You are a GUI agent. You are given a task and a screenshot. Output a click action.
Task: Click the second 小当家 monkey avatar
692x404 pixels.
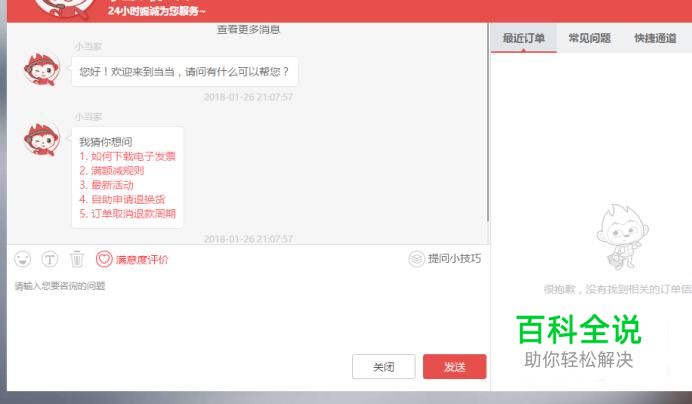[41, 139]
